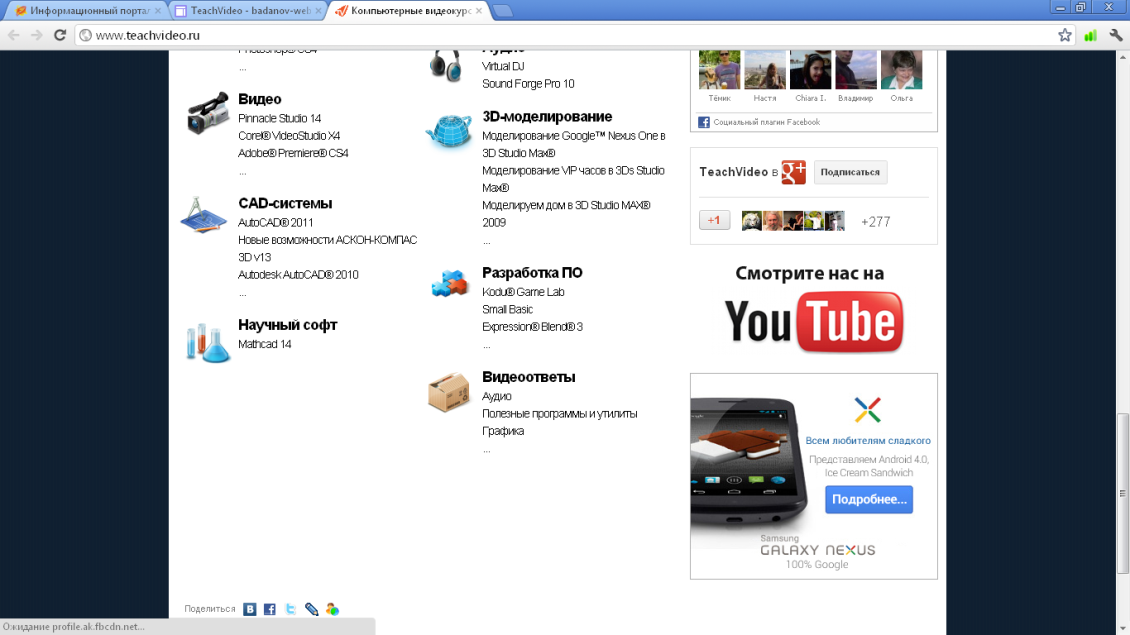Open Virtual DJ course link
The image size is (1130, 635).
pos(503,66)
